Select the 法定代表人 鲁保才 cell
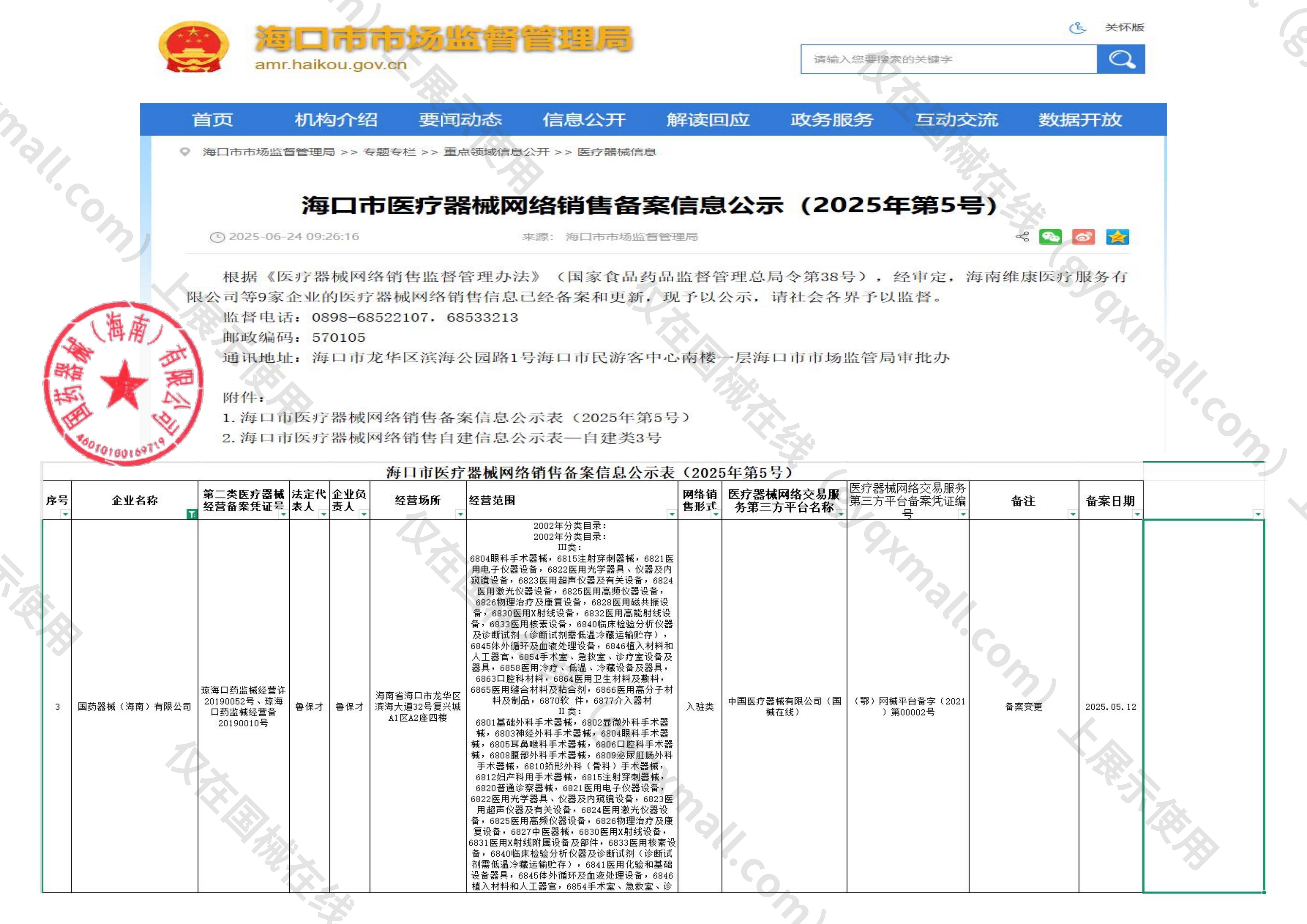 tap(309, 706)
